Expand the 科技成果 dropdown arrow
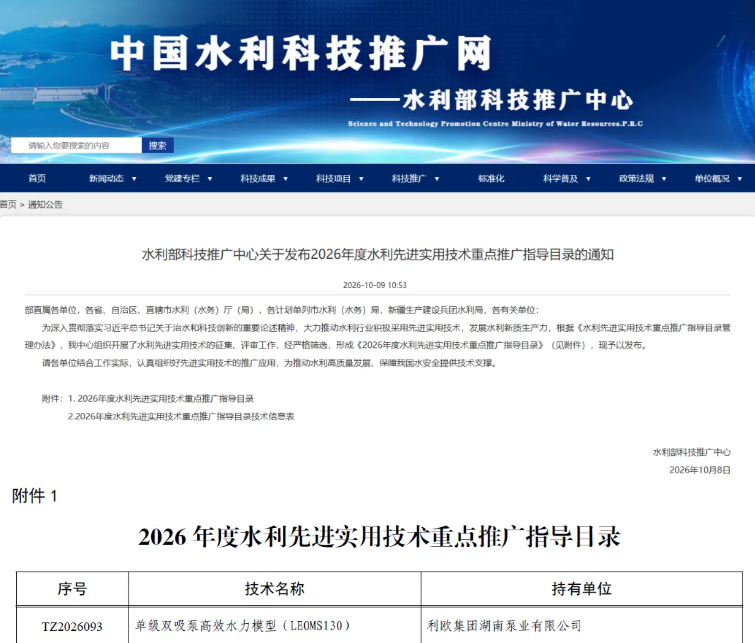 [286, 179]
